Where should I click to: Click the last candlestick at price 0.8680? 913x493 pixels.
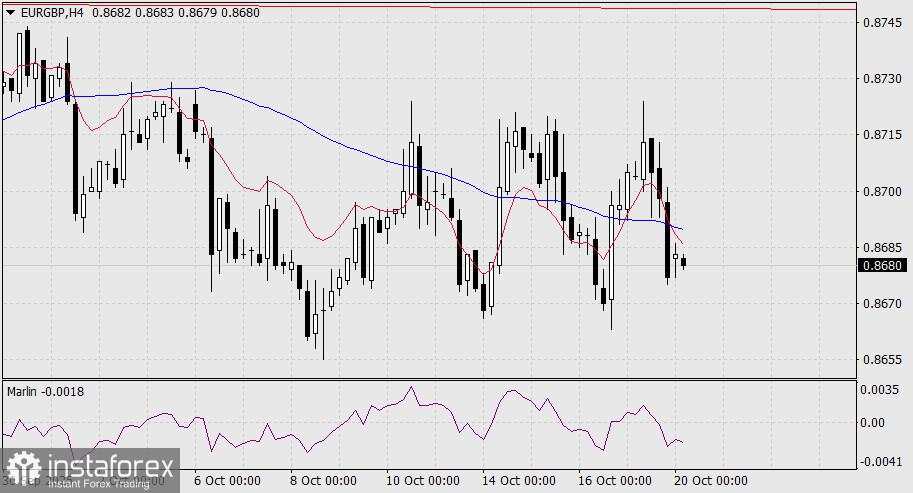683,262
